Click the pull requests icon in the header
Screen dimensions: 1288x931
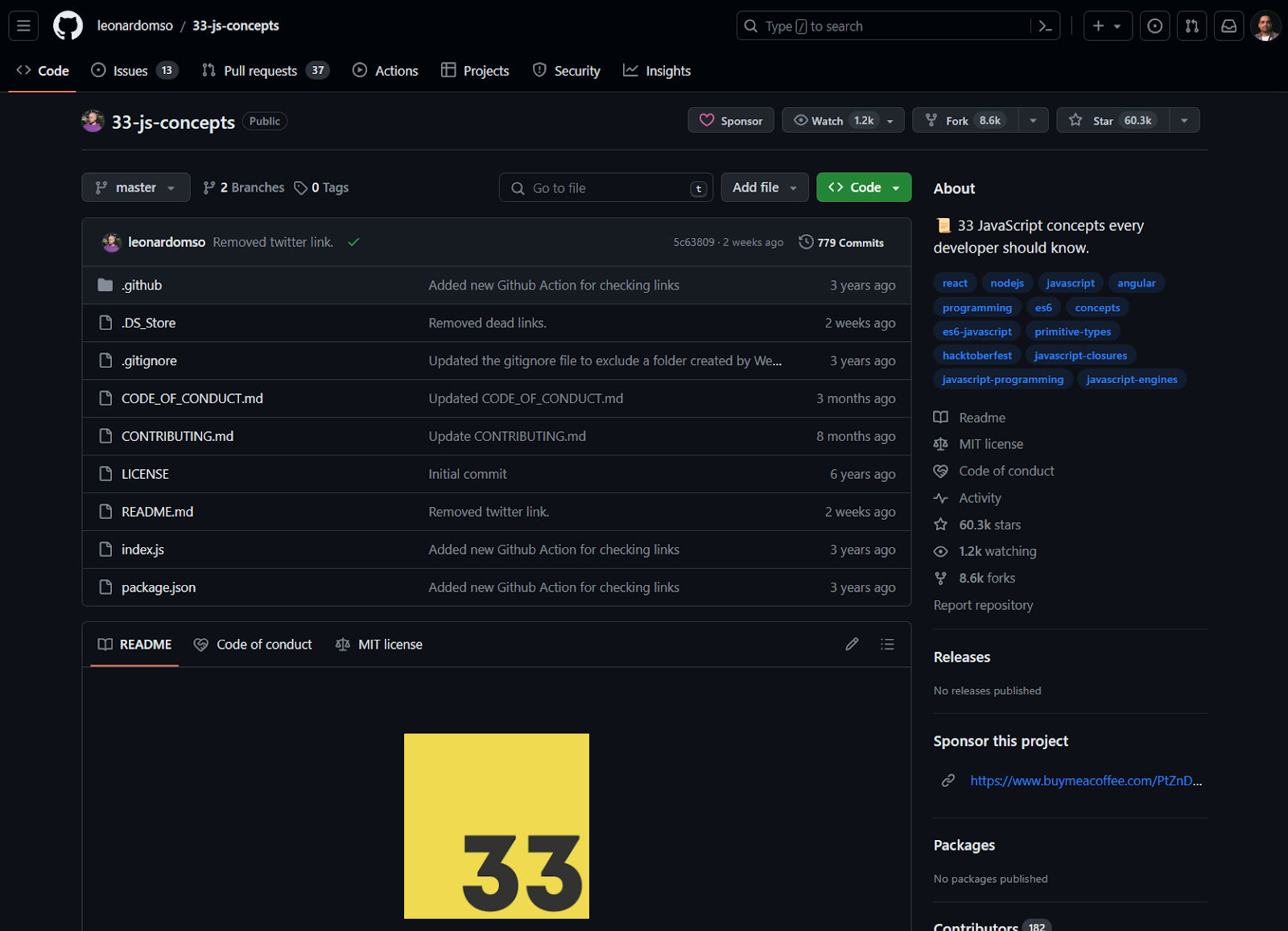[x=1192, y=25]
